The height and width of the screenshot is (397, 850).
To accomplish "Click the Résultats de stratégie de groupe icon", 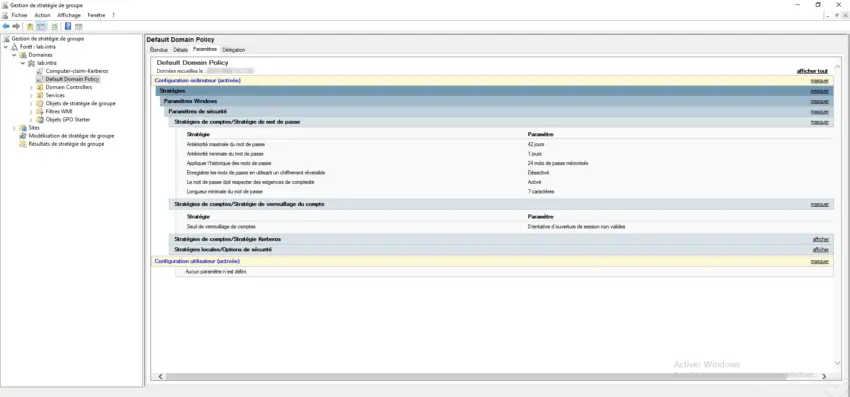I will (x=23, y=144).
